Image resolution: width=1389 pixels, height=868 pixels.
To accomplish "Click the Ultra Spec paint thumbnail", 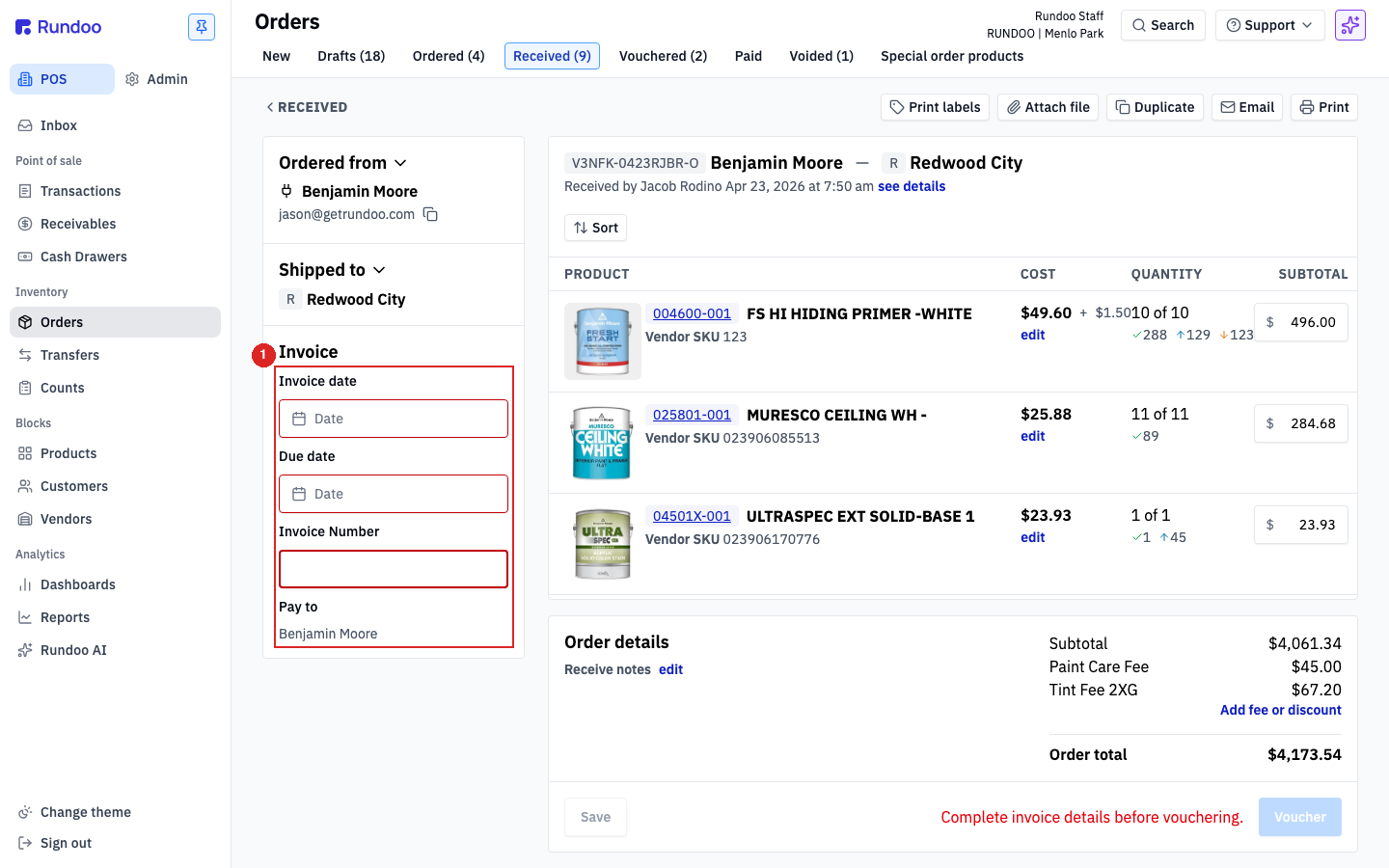I will point(603,544).
